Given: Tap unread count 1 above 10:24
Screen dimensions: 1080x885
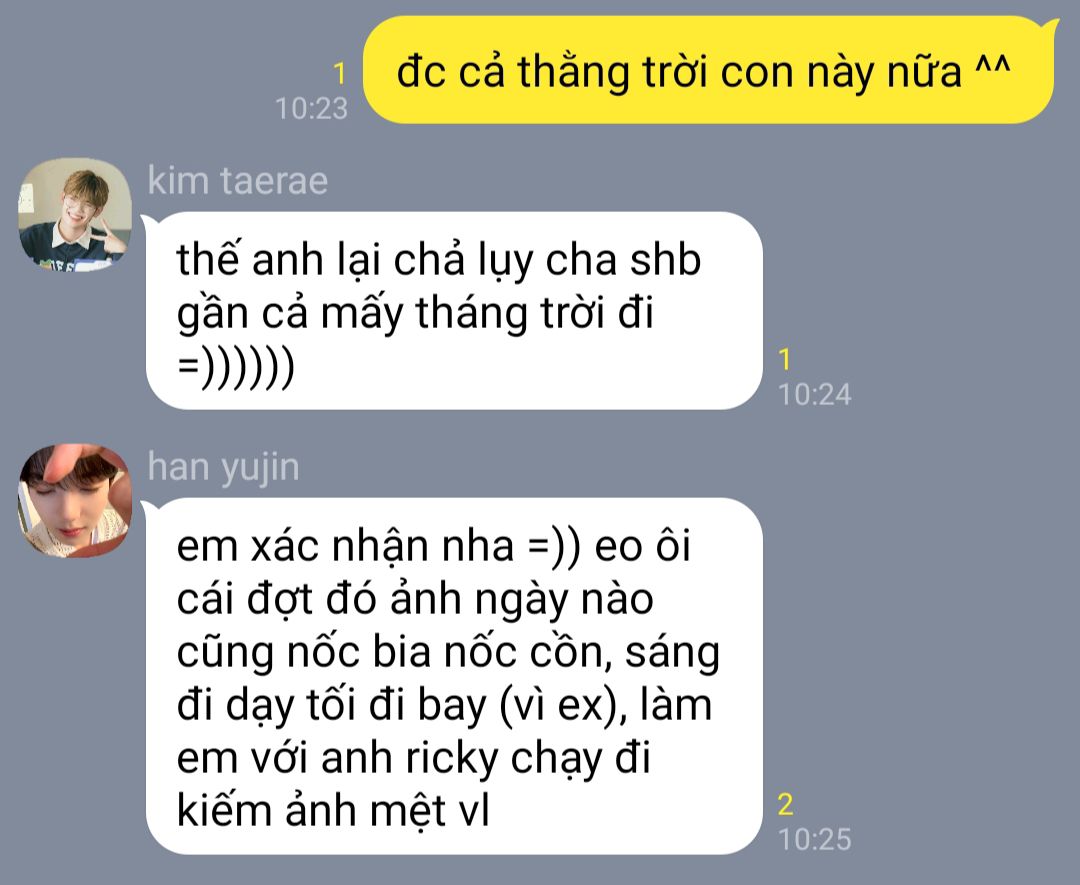Looking at the screenshot, I should pos(785,360).
